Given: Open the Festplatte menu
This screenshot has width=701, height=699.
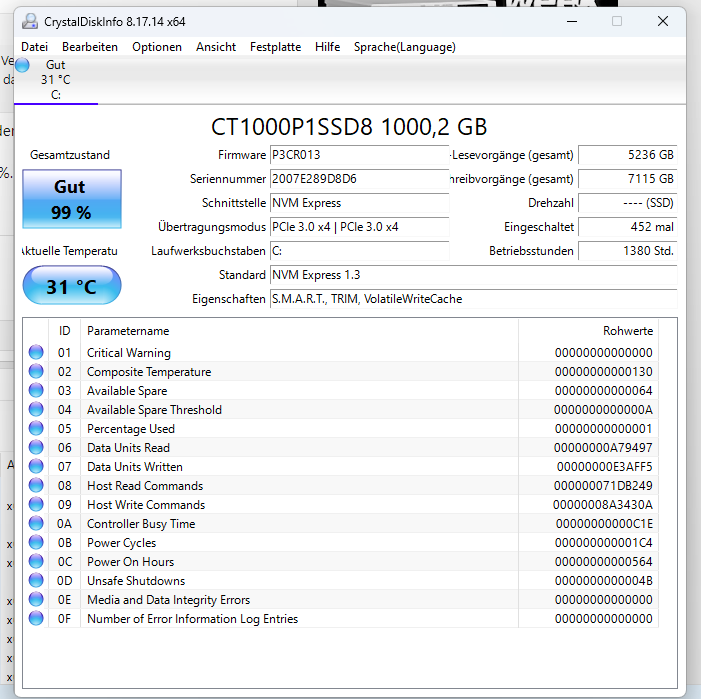Looking at the screenshot, I should (x=275, y=47).
